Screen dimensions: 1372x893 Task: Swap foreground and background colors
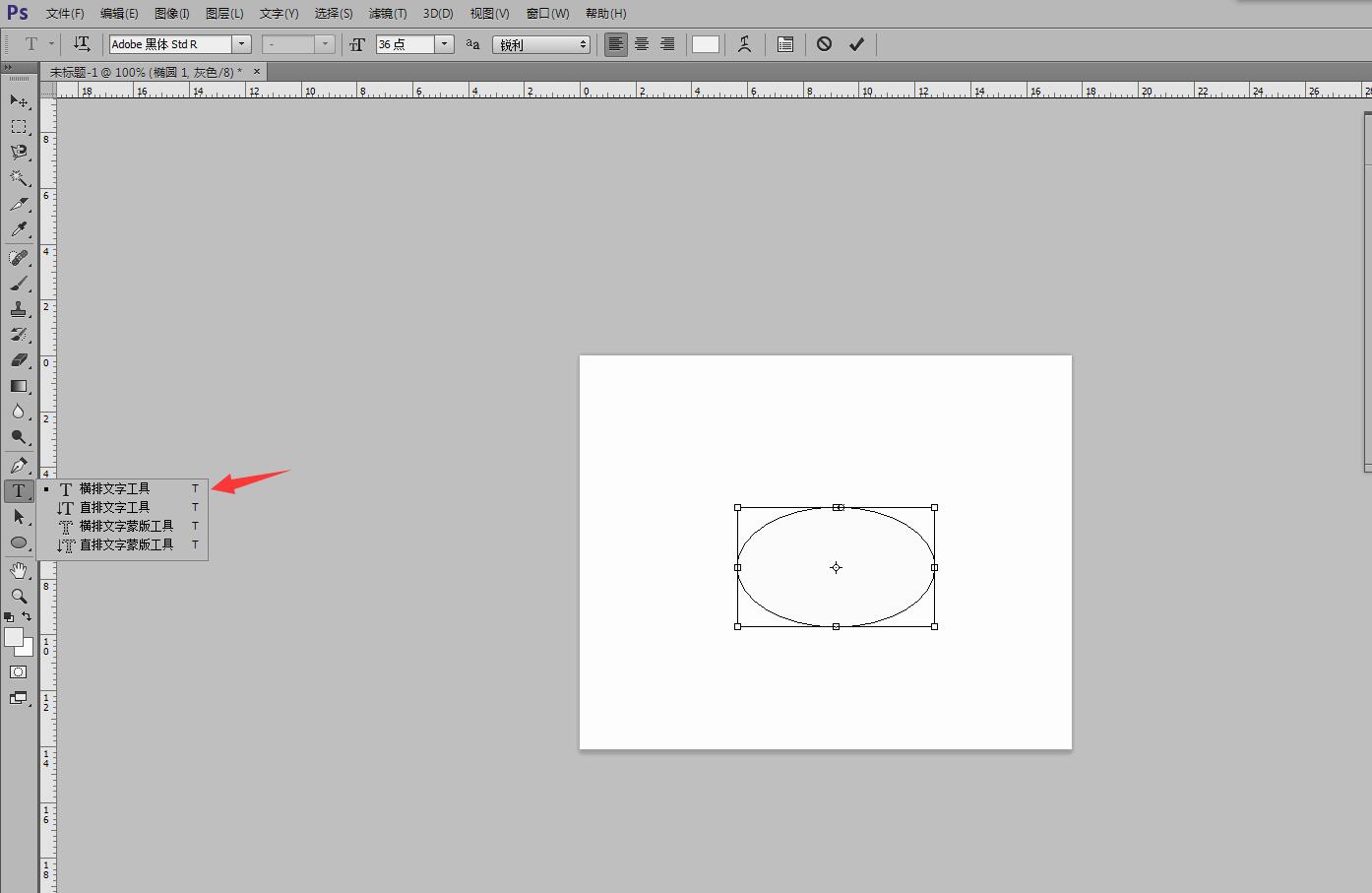pos(27,616)
